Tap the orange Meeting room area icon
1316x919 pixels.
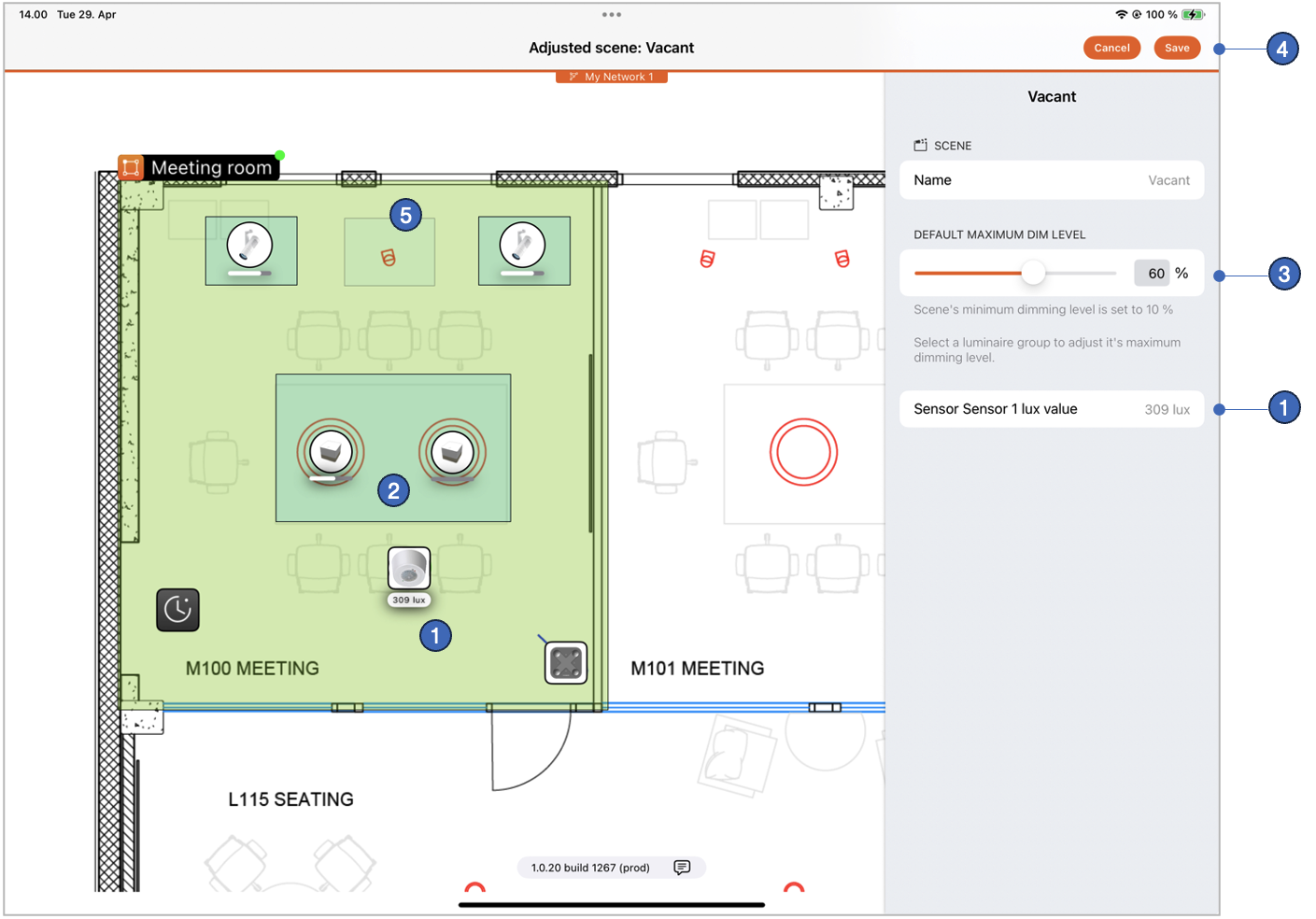[131, 168]
